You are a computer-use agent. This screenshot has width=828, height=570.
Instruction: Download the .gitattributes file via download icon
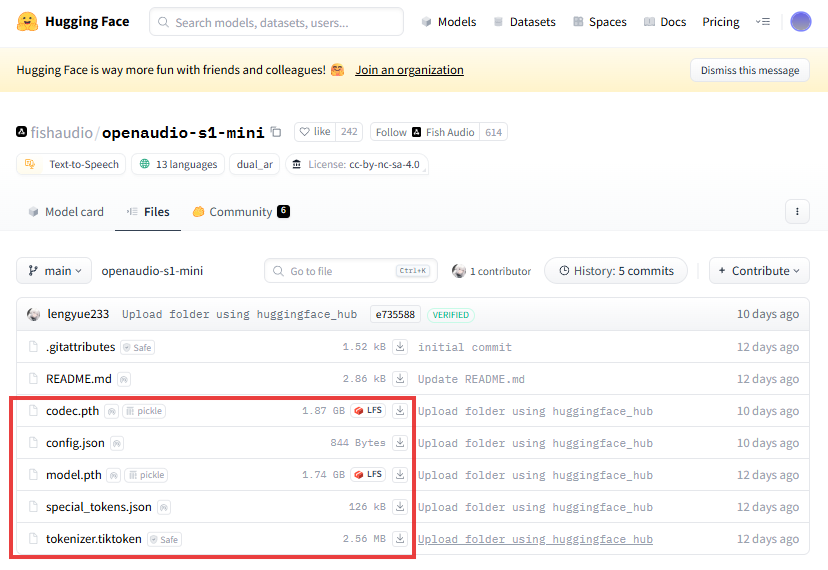(x=400, y=347)
